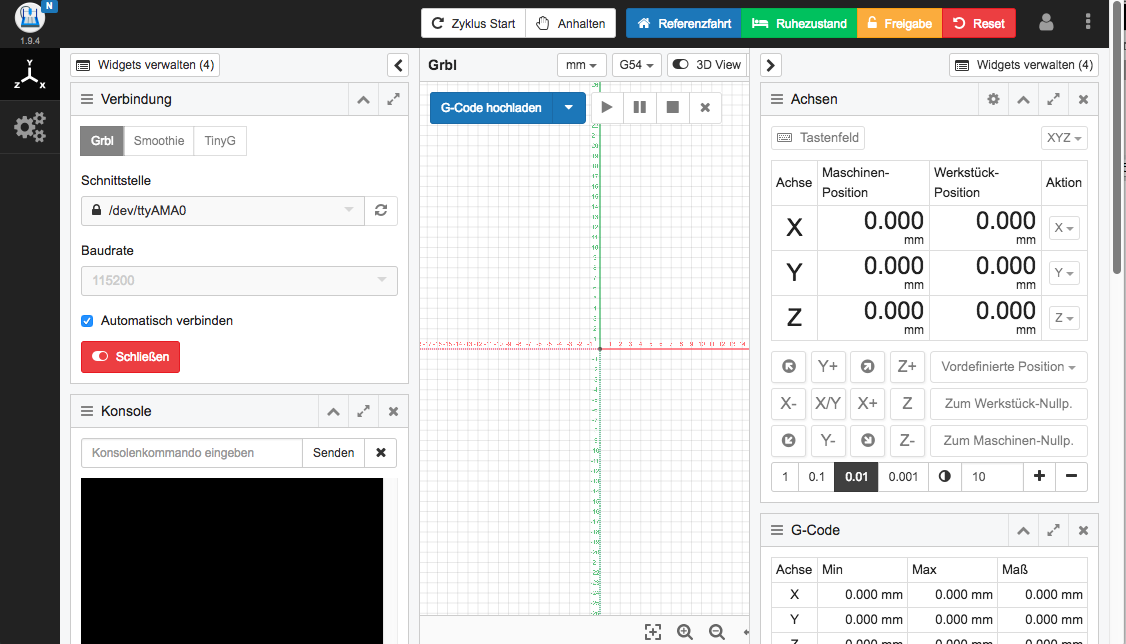The width and height of the screenshot is (1126, 644).
Task: Click the console command input field
Action: (190, 452)
